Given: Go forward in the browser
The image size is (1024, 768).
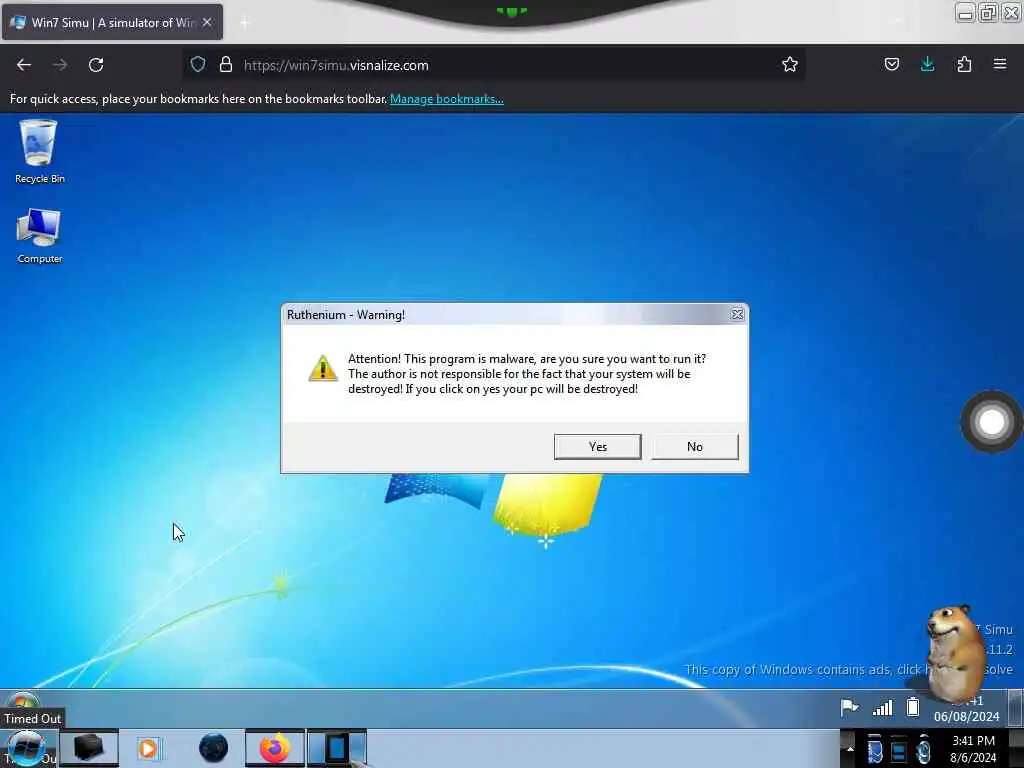Looking at the screenshot, I should (60, 65).
